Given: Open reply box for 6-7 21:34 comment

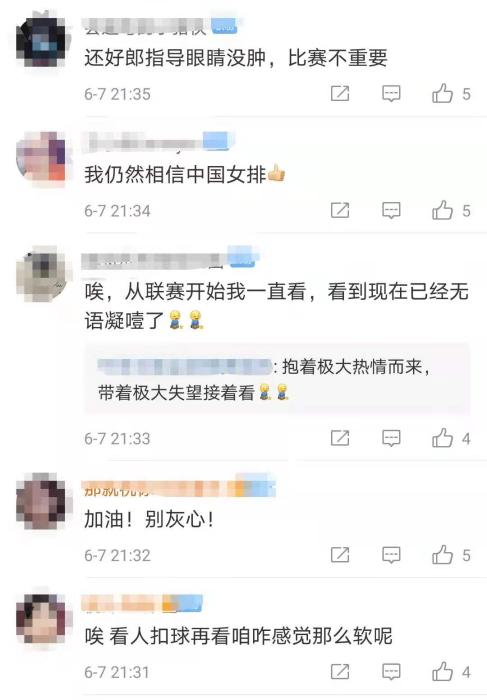Looking at the screenshot, I should click(x=391, y=210).
